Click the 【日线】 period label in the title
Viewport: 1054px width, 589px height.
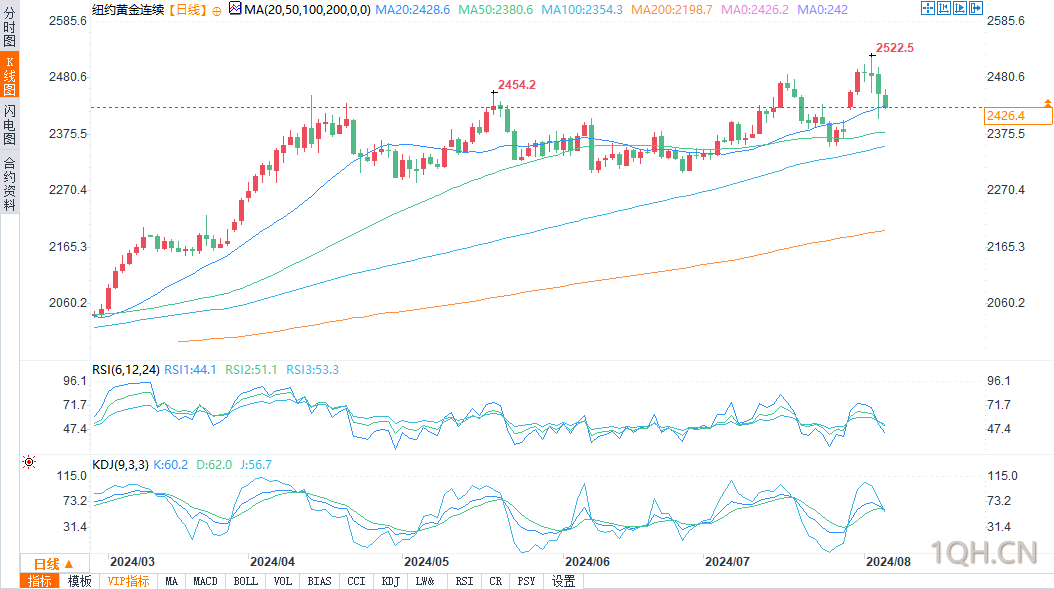[x=187, y=9]
